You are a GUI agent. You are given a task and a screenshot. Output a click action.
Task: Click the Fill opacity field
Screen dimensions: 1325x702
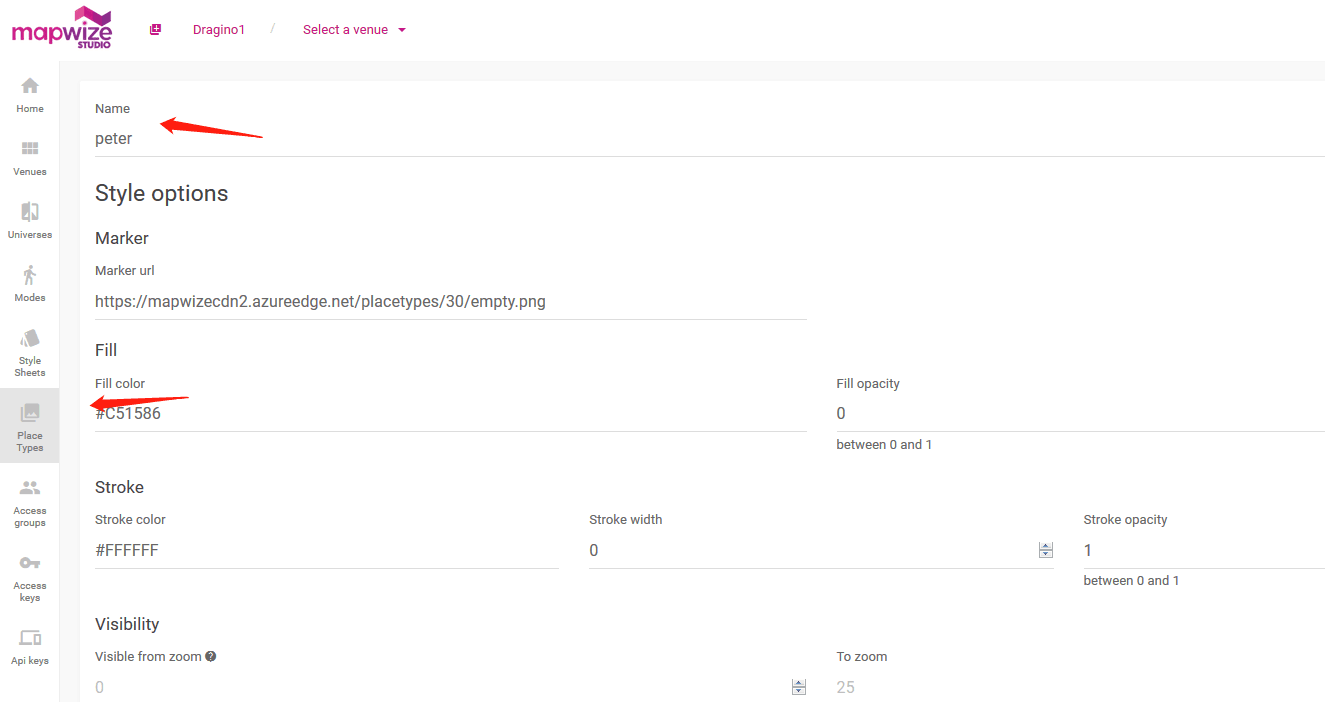(1081, 413)
